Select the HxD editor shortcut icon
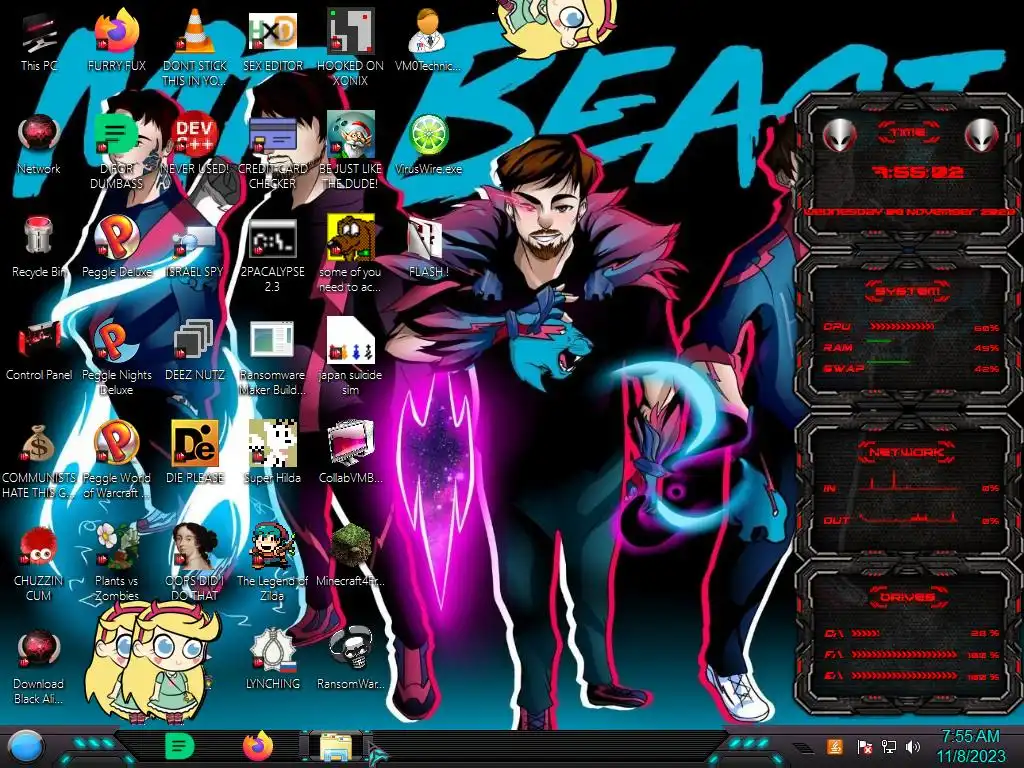The width and height of the screenshot is (1024, 768). 272,31
